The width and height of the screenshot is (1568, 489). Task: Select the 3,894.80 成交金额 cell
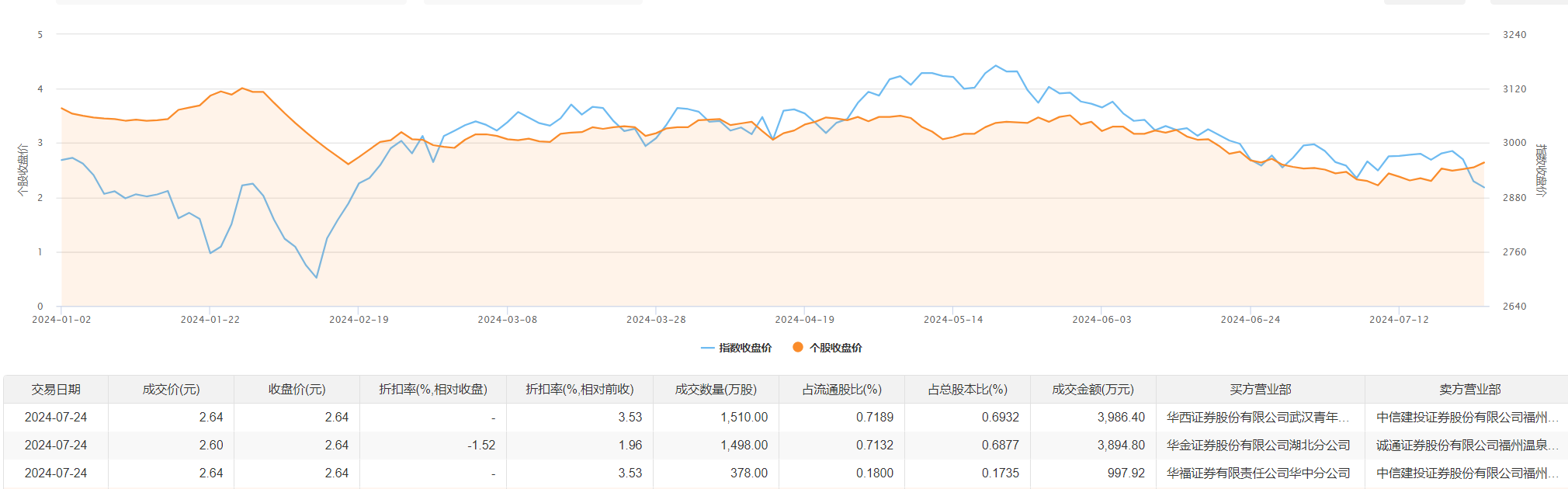point(1121,446)
